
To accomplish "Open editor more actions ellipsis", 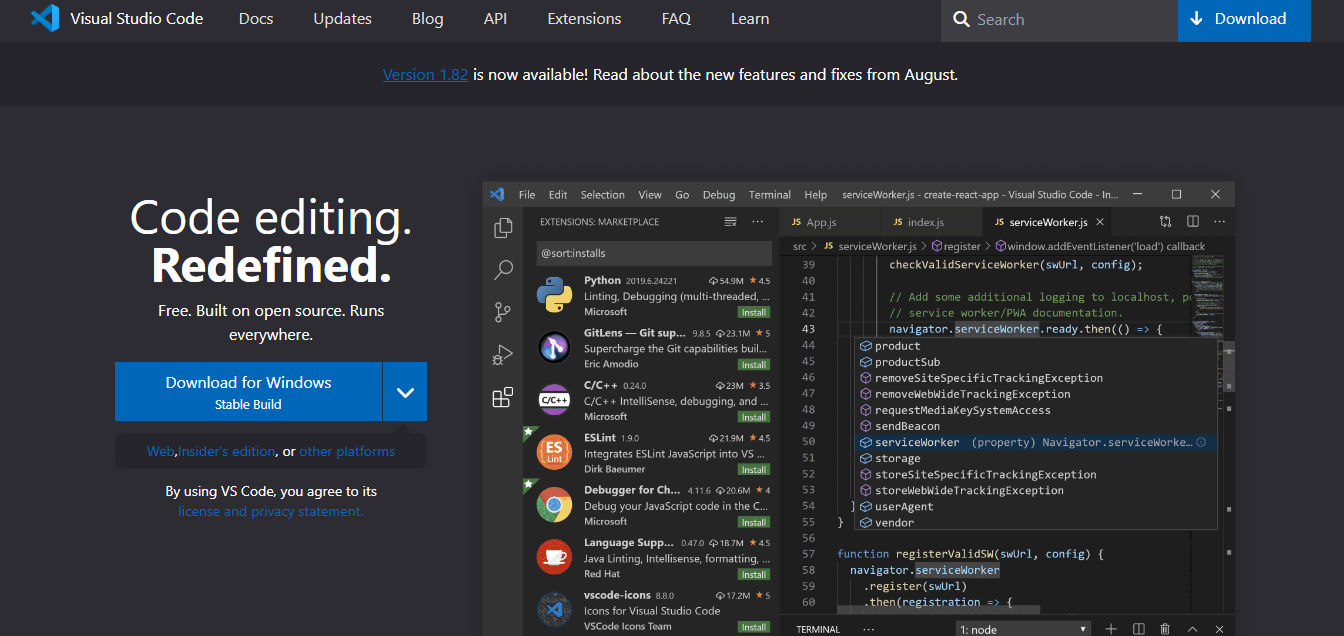I will point(1219,222).
